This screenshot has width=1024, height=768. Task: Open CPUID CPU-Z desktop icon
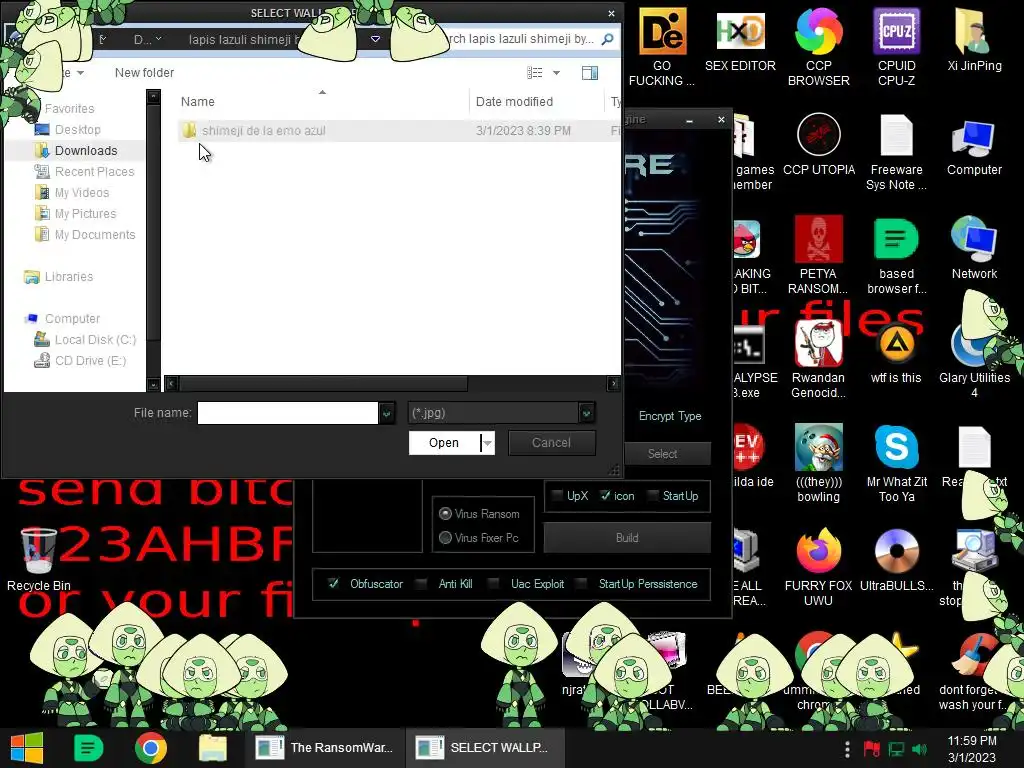[896, 47]
